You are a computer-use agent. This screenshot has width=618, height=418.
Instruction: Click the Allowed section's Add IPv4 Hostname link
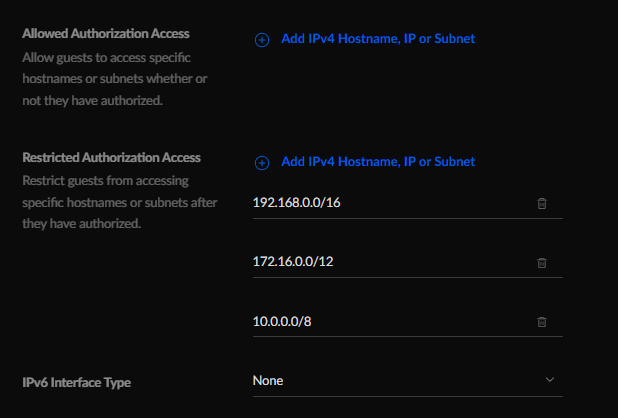click(x=378, y=39)
